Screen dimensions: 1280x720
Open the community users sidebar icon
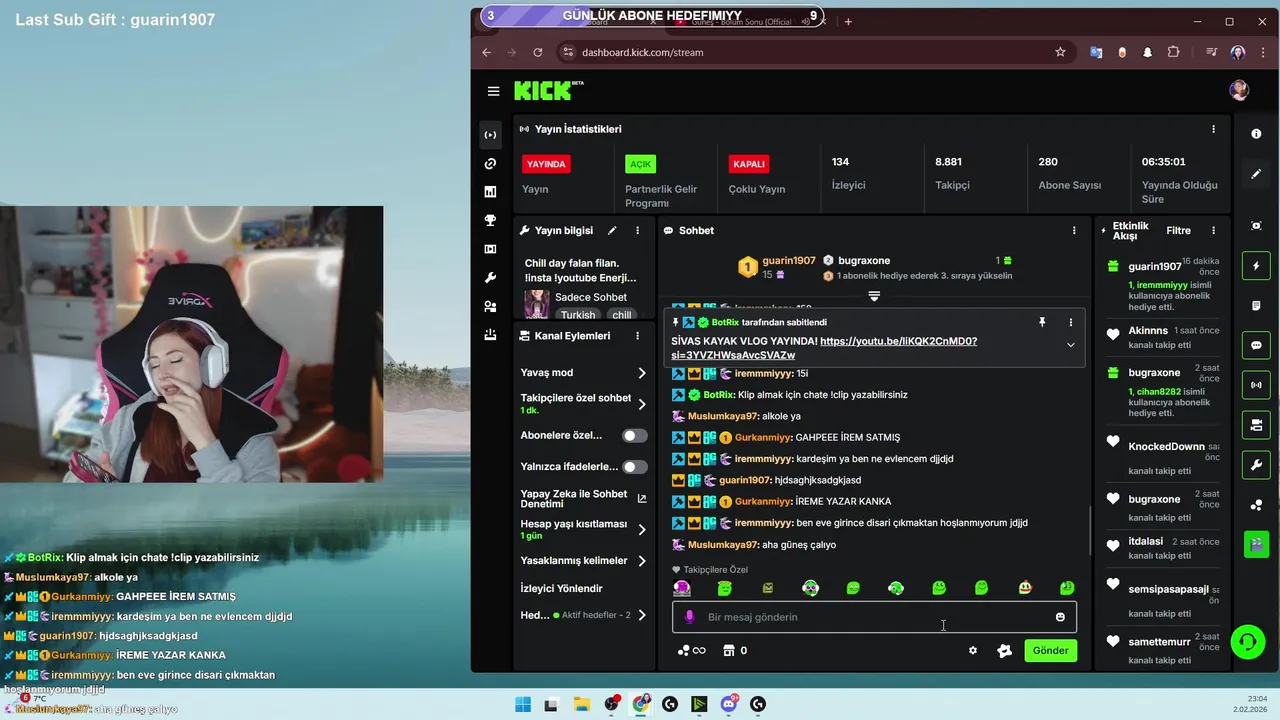(x=490, y=307)
